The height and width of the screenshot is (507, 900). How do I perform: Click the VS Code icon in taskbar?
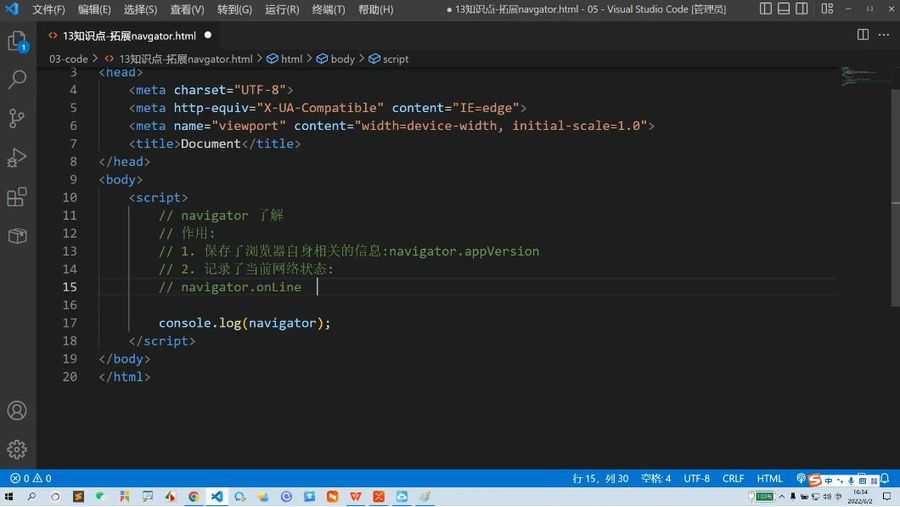tap(217, 497)
